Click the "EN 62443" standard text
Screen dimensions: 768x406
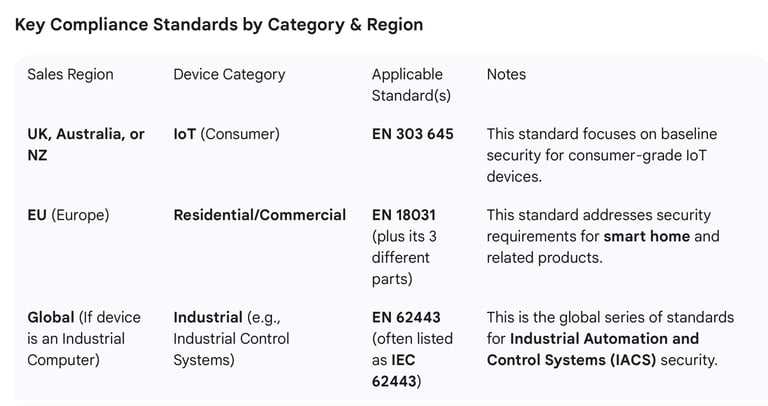(406, 317)
